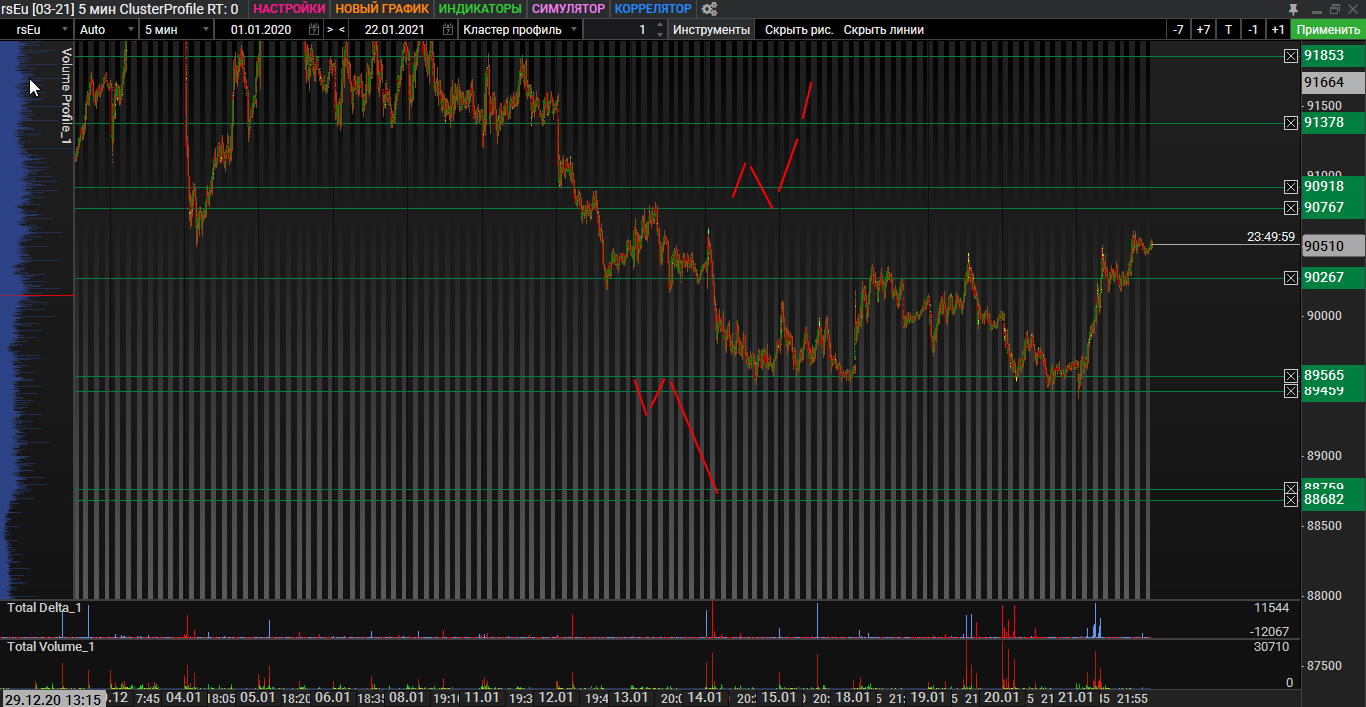Click the 08.01 date on time axis
The image size is (1366, 707).
coord(407,698)
